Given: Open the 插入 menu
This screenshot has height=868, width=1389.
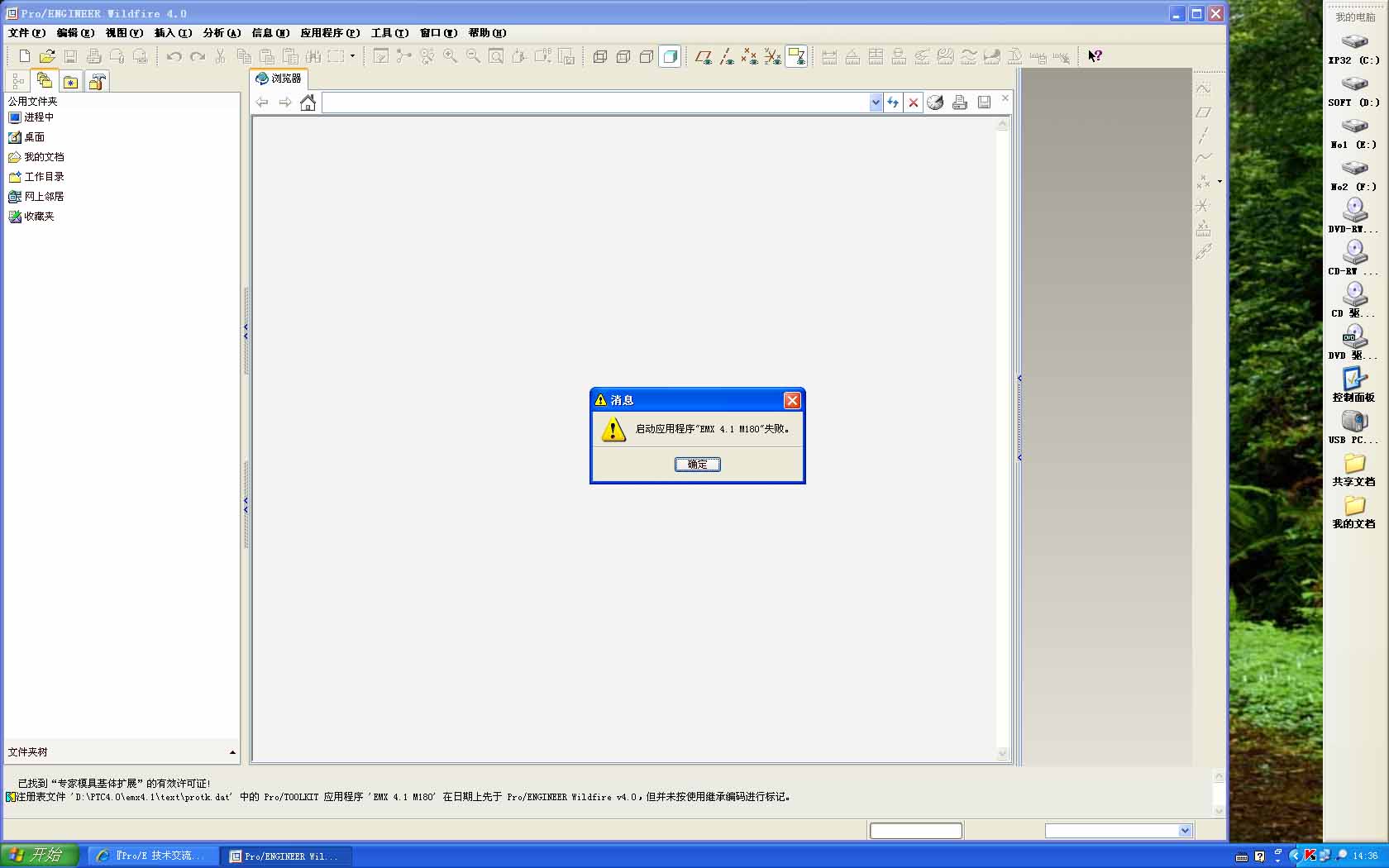Looking at the screenshot, I should (x=173, y=33).
